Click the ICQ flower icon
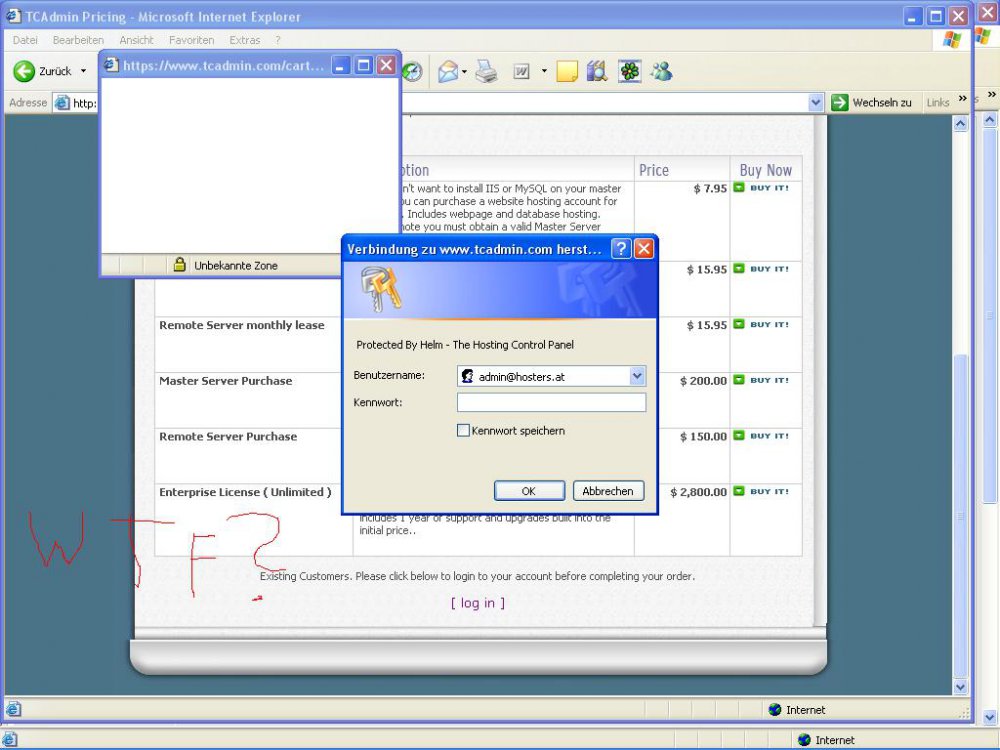Viewport: 1000px width, 750px height. point(629,71)
